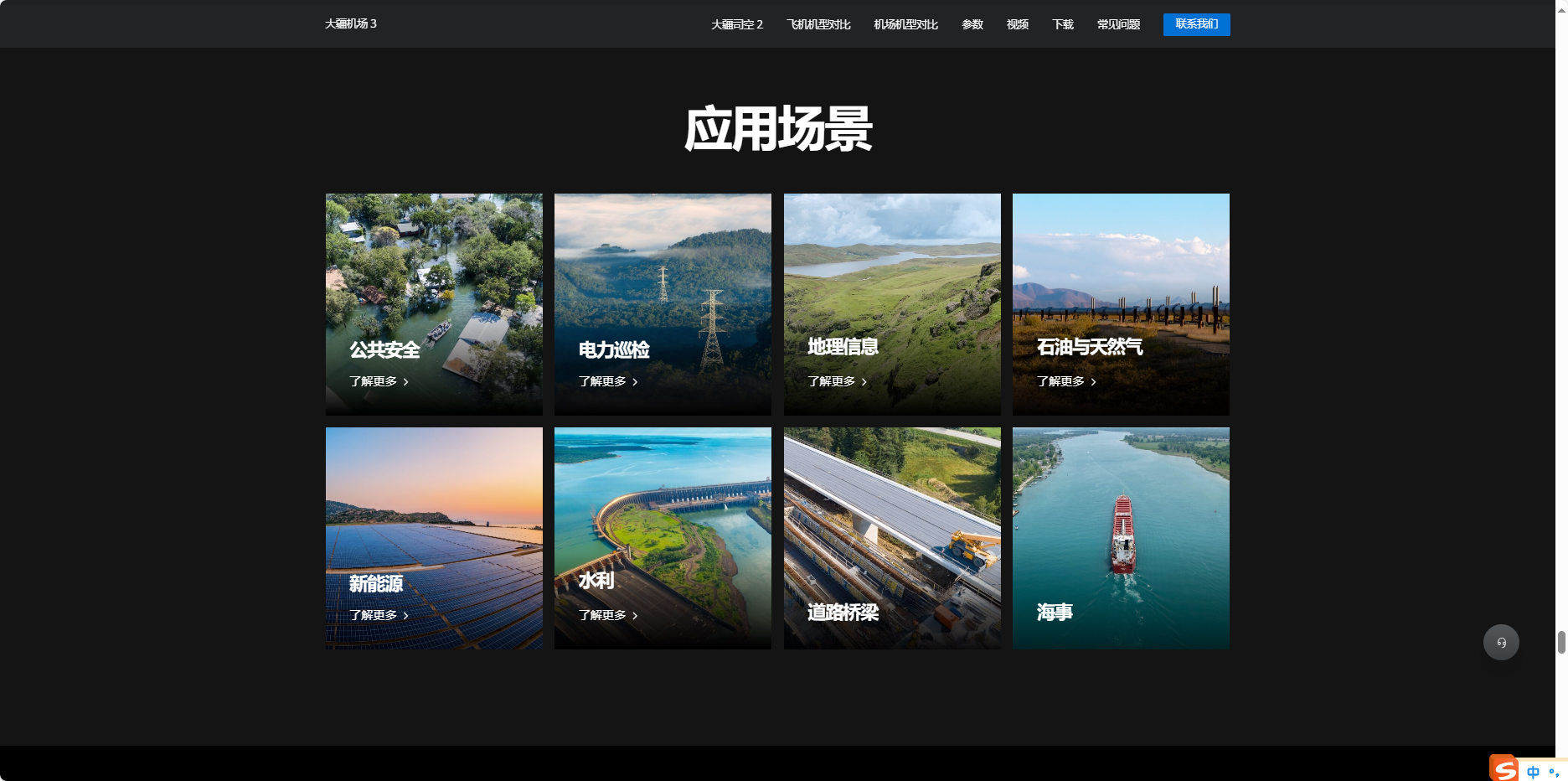Click 了解更多 link under 水利

pyautogui.click(x=602, y=615)
